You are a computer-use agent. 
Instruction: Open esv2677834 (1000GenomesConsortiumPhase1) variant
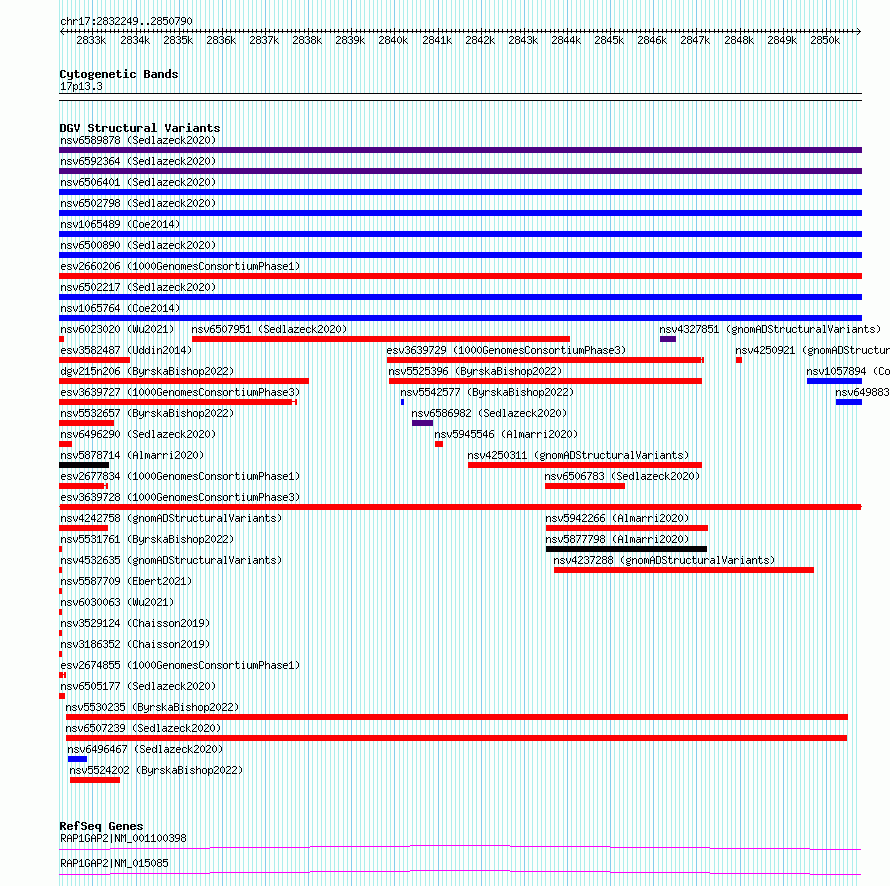(180, 476)
